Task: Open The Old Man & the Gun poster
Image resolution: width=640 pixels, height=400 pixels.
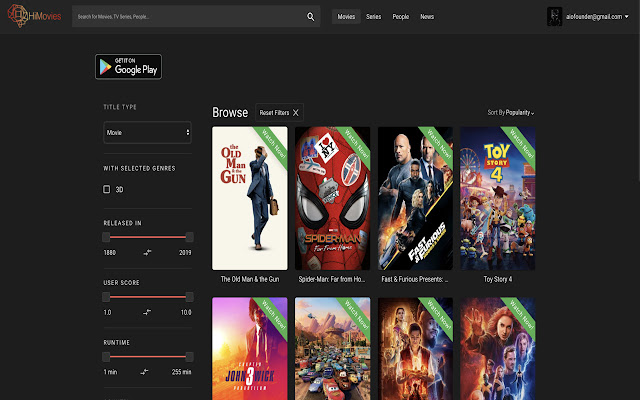Action: tap(250, 198)
